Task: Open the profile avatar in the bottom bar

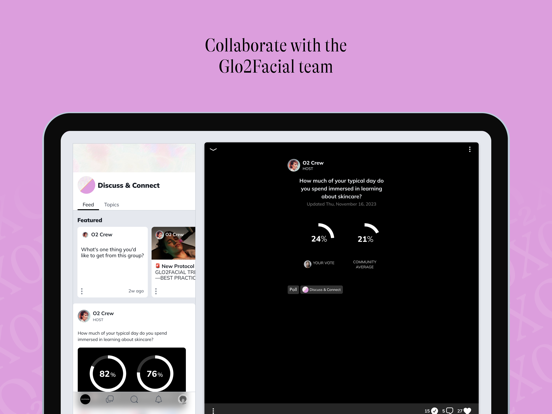Action: tap(182, 399)
